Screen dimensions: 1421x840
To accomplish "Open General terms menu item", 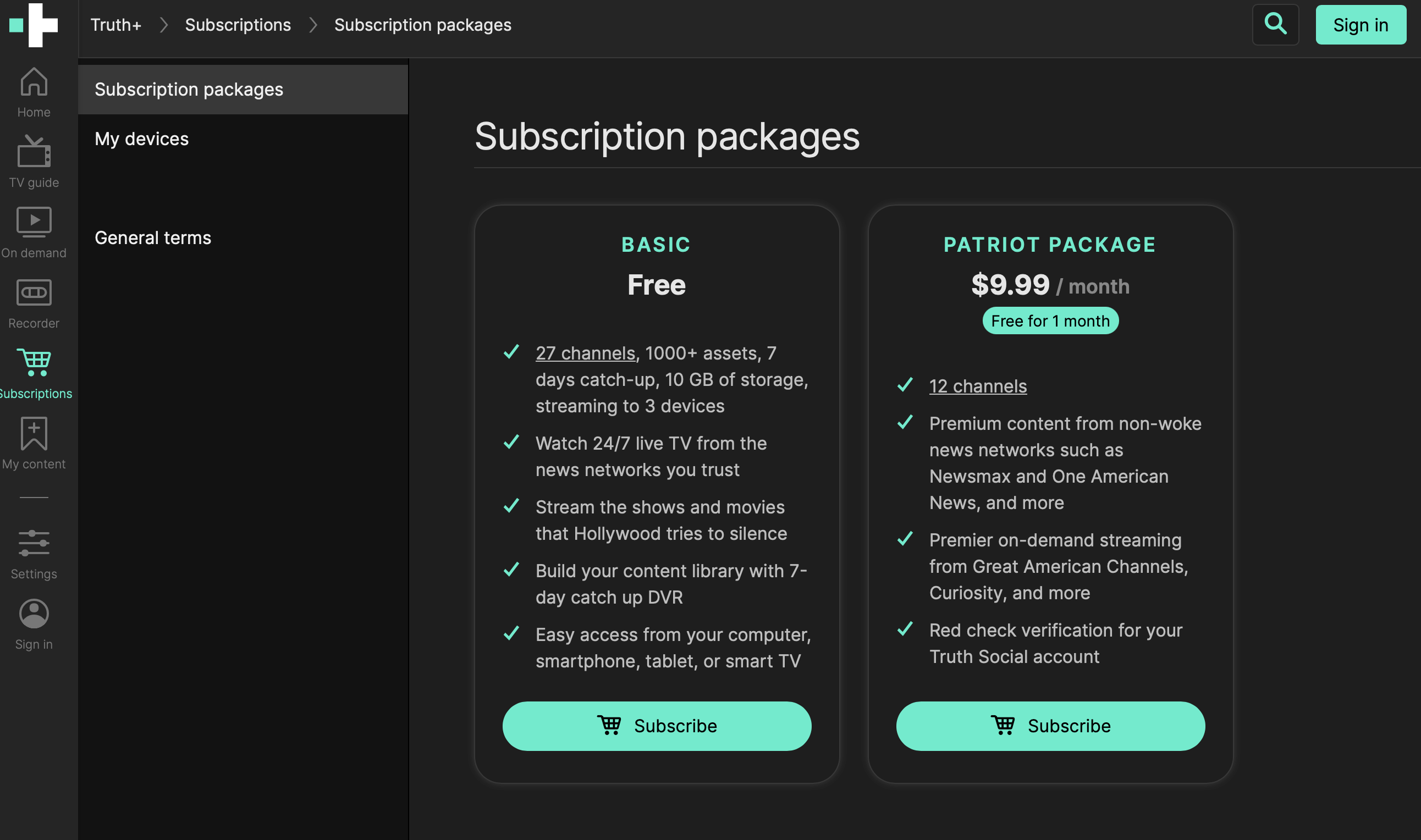I will [x=153, y=237].
